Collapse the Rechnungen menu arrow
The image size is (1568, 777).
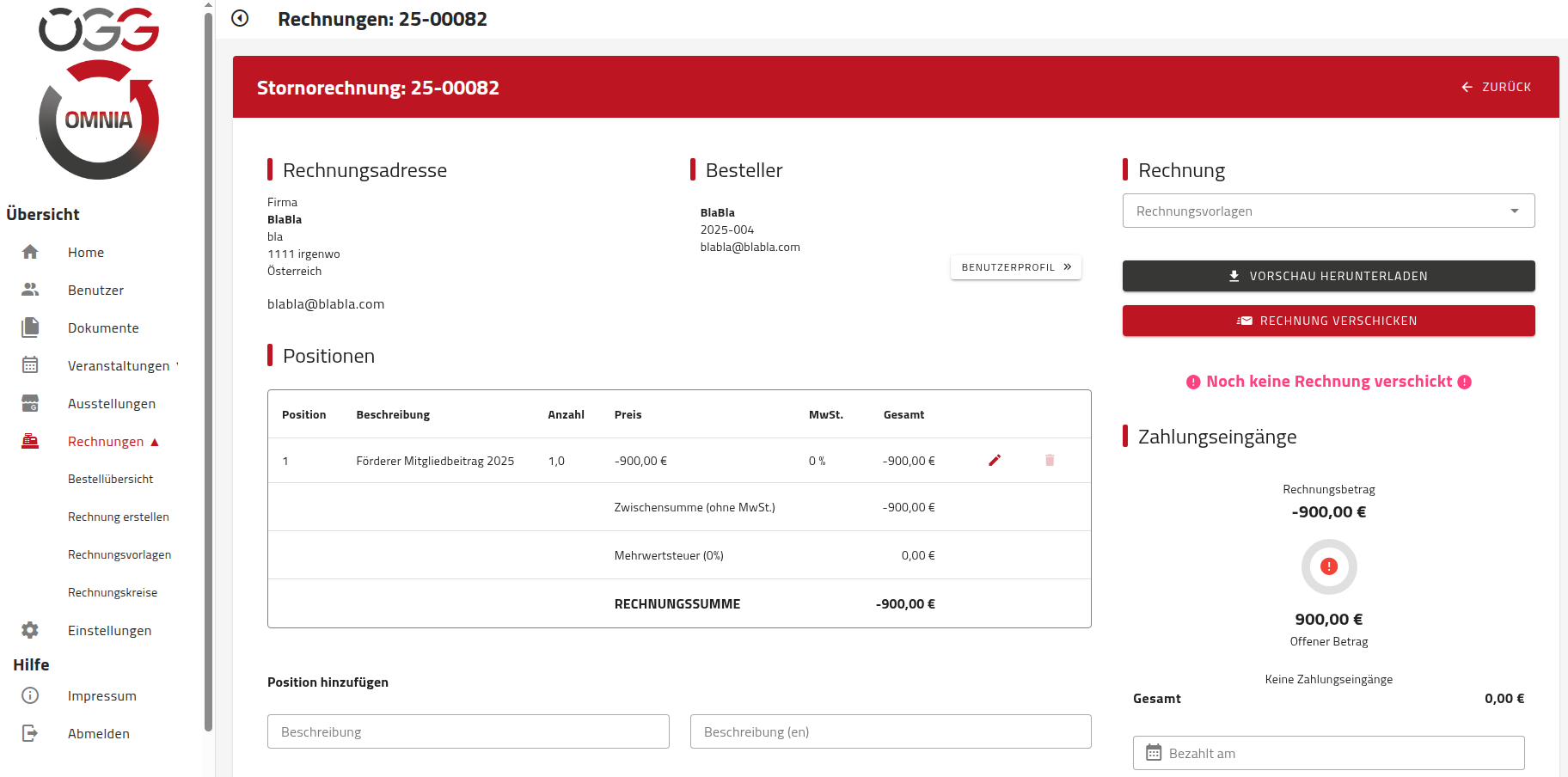click(155, 442)
